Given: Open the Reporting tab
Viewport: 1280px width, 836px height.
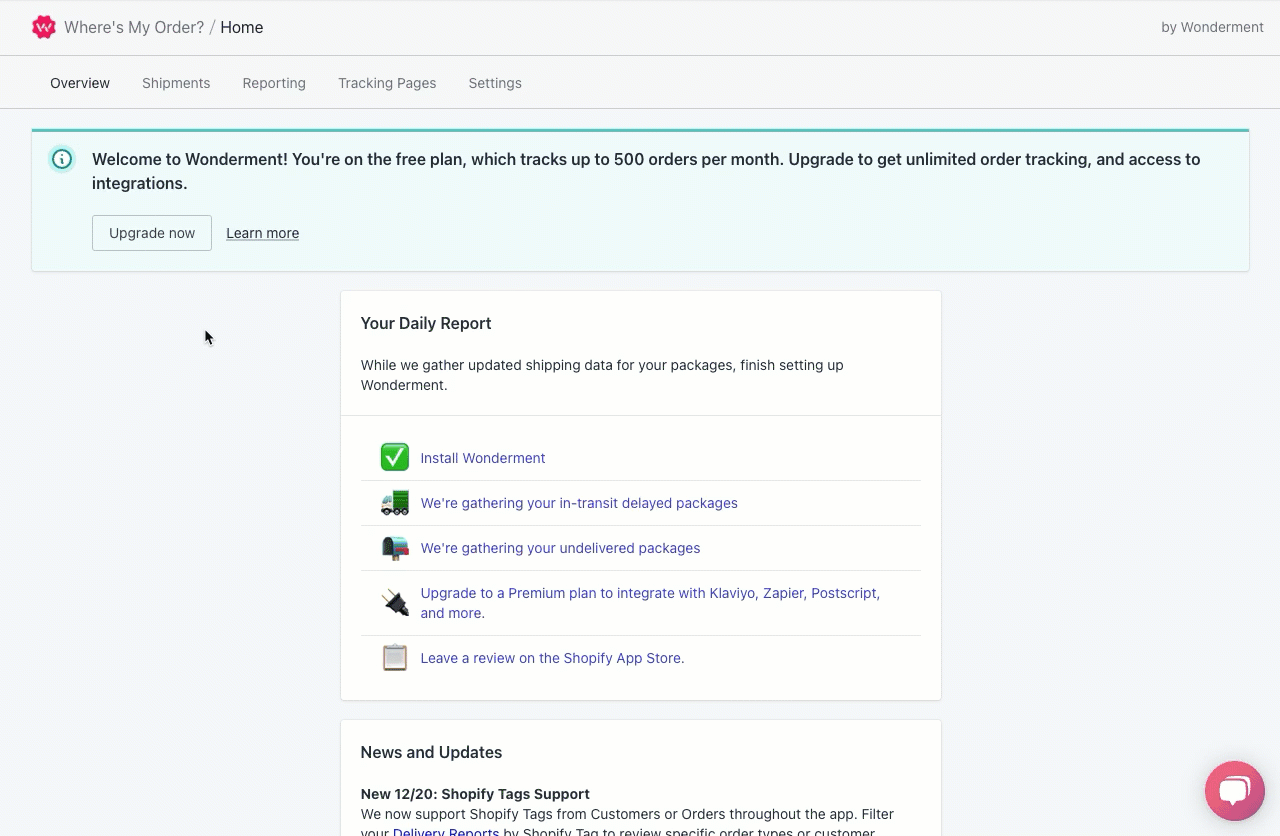Looking at the screenshot, I should coord(274,83).
